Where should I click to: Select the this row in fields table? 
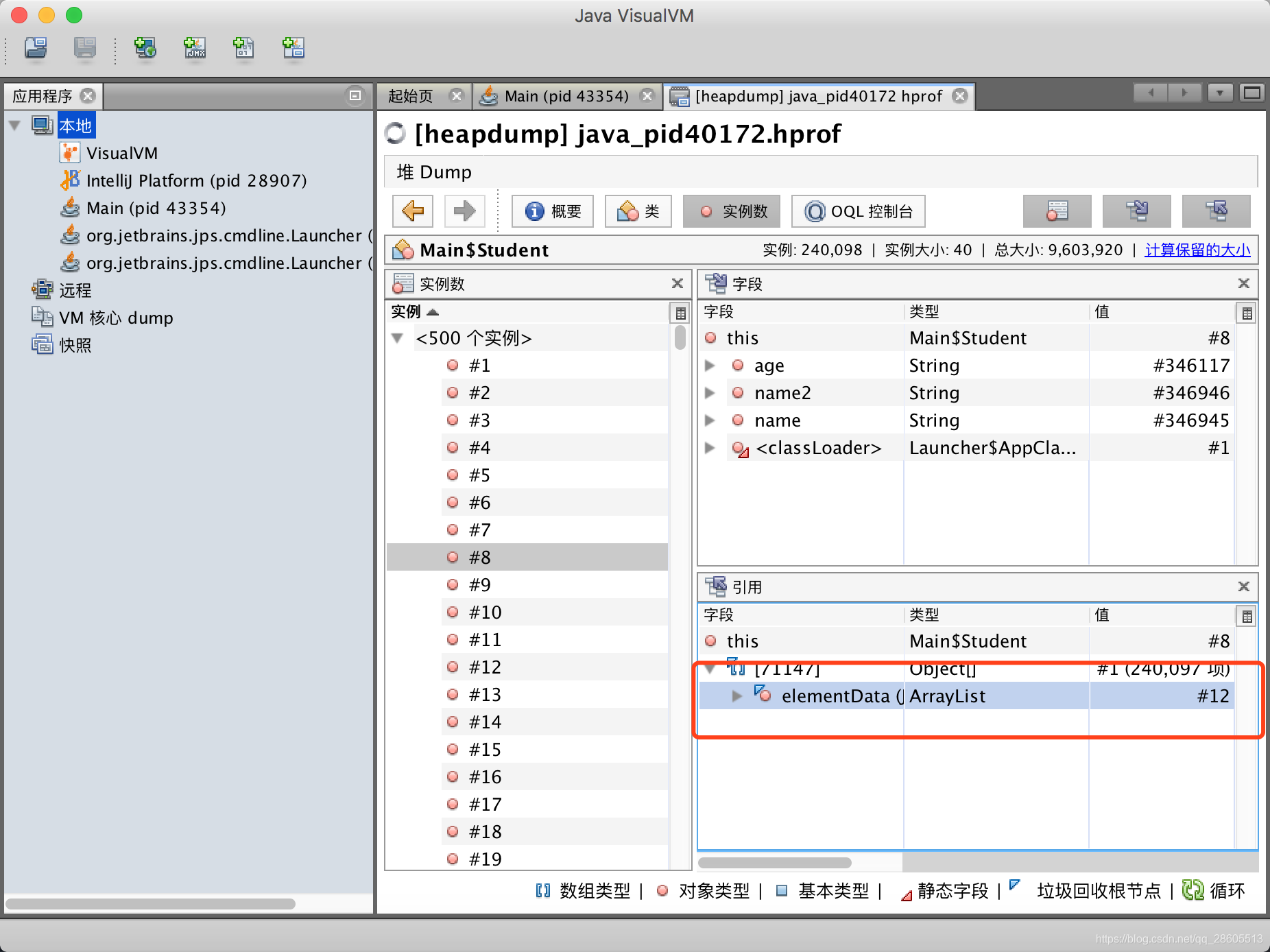click(966, 338)
